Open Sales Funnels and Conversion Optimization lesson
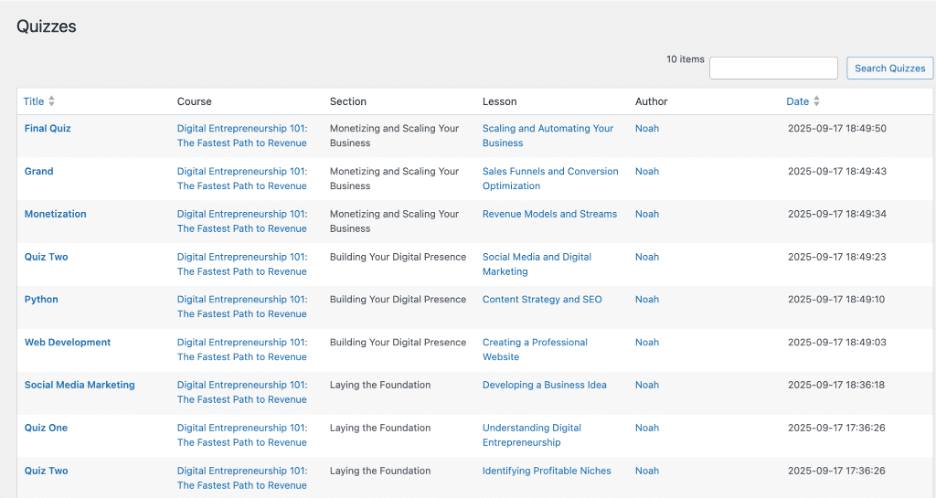Screen dimensions: 936x498 (550, 179)
